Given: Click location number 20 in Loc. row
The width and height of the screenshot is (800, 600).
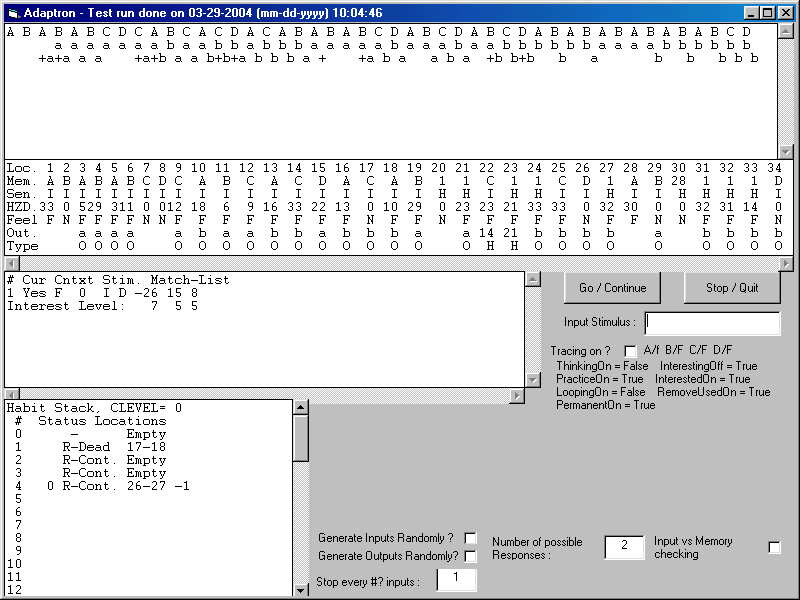Looking at the screenshot, I should pos(438,168).
